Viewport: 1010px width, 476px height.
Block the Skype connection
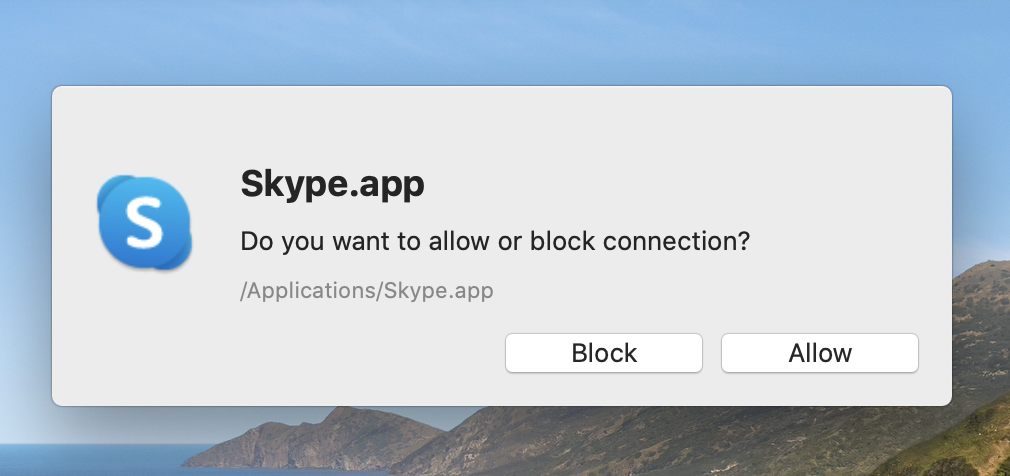point(604,353)
